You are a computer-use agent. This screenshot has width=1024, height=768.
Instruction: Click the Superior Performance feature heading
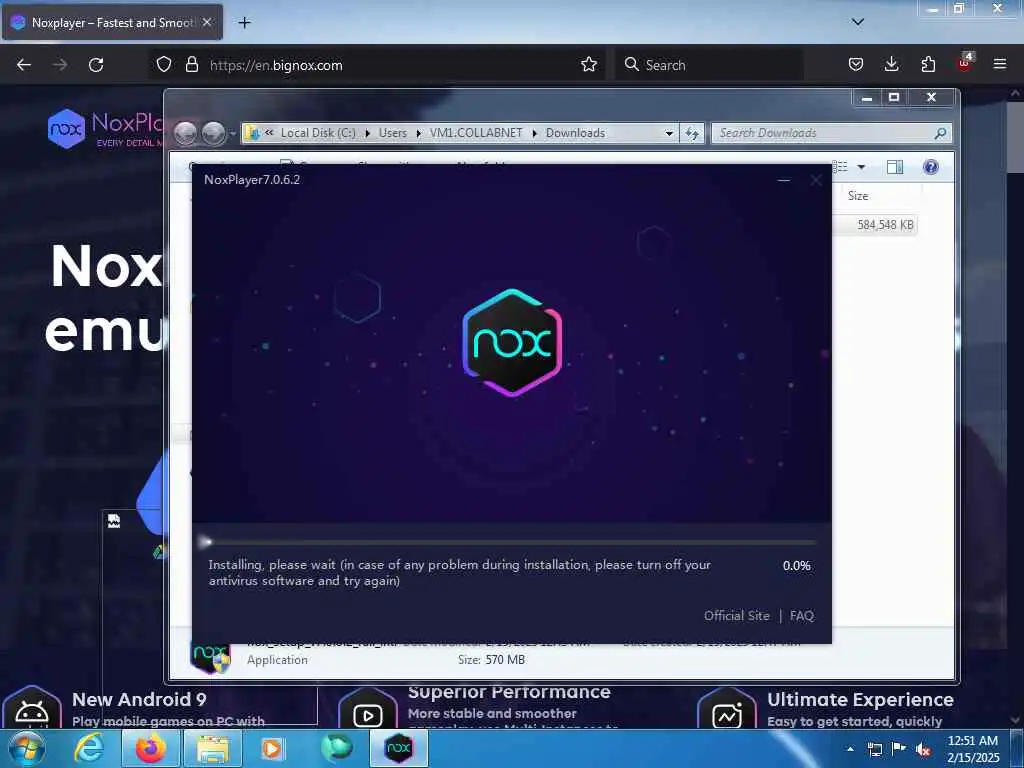click(x=509, y=692)
